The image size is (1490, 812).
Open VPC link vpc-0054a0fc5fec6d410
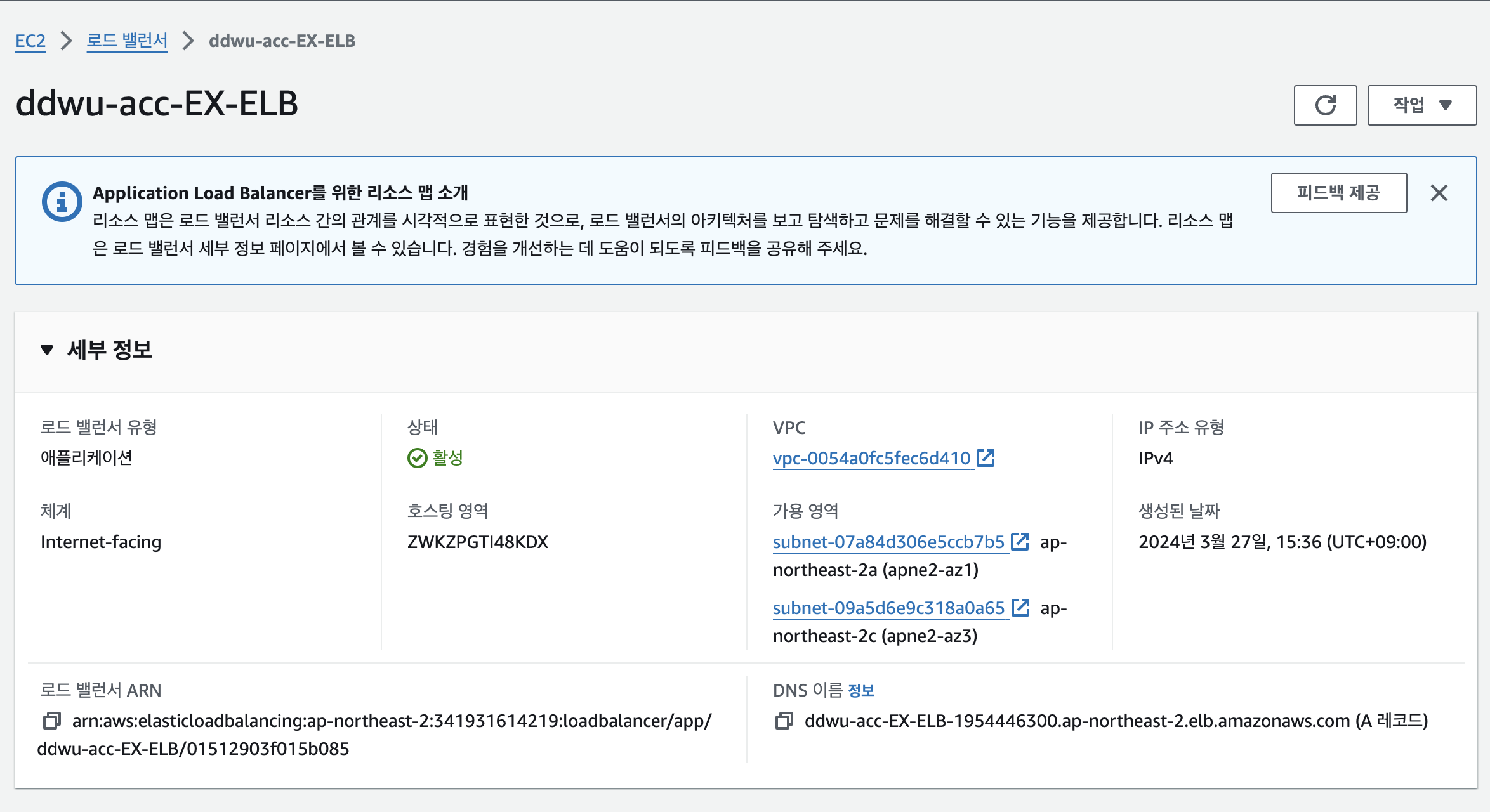(x=871, y=458)
